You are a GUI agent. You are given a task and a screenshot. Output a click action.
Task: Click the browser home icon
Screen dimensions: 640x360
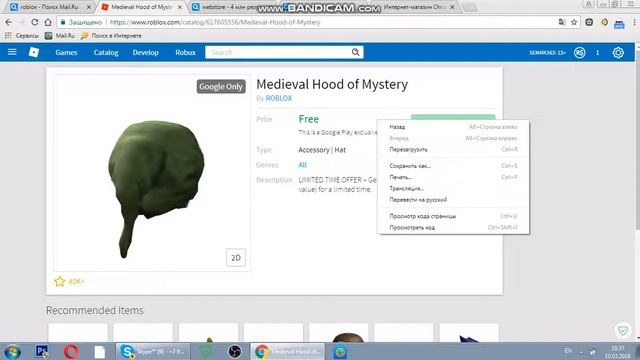(x=48, y=22)
